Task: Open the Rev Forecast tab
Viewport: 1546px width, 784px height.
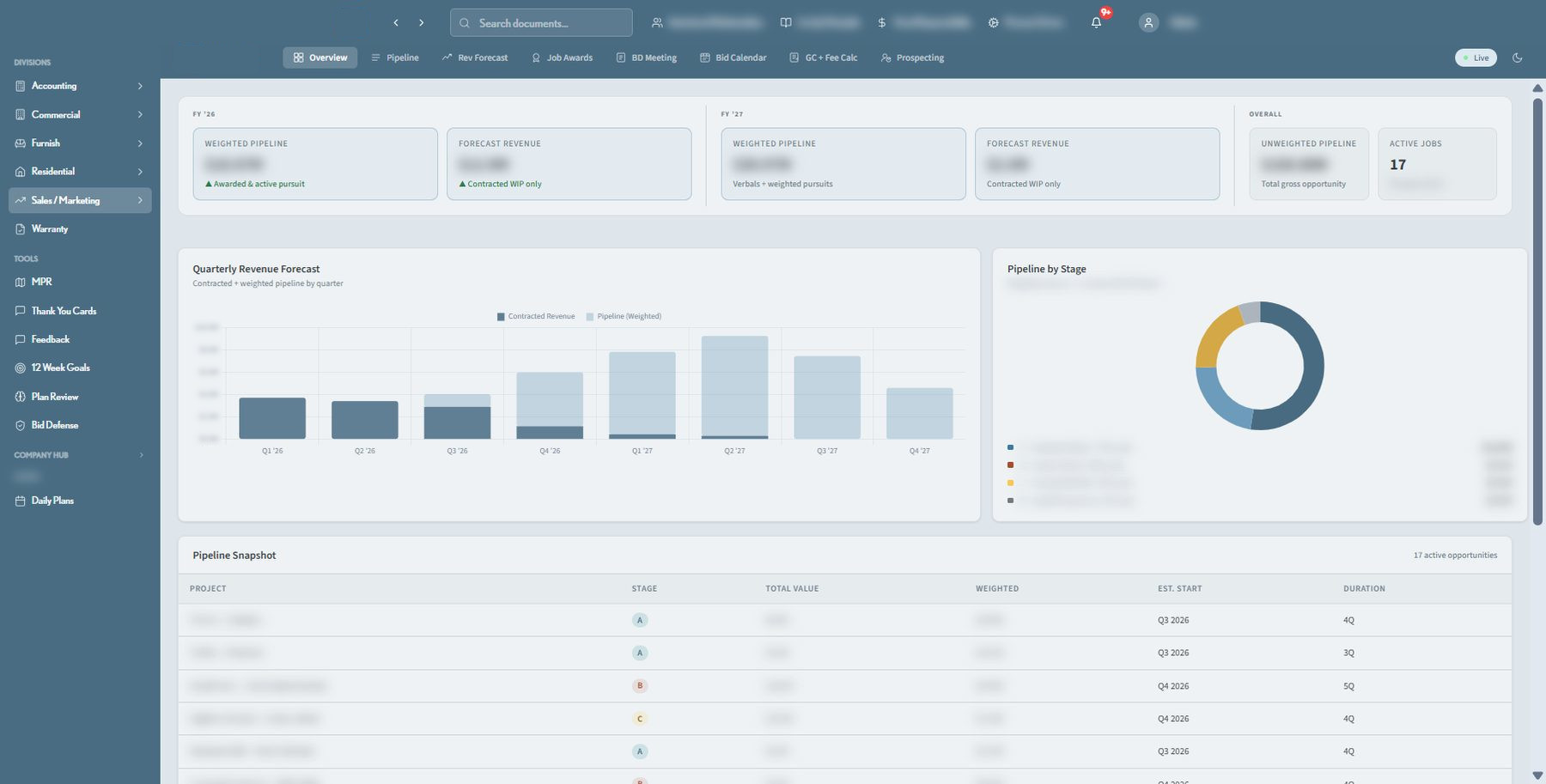Action: tap(475, 58)
